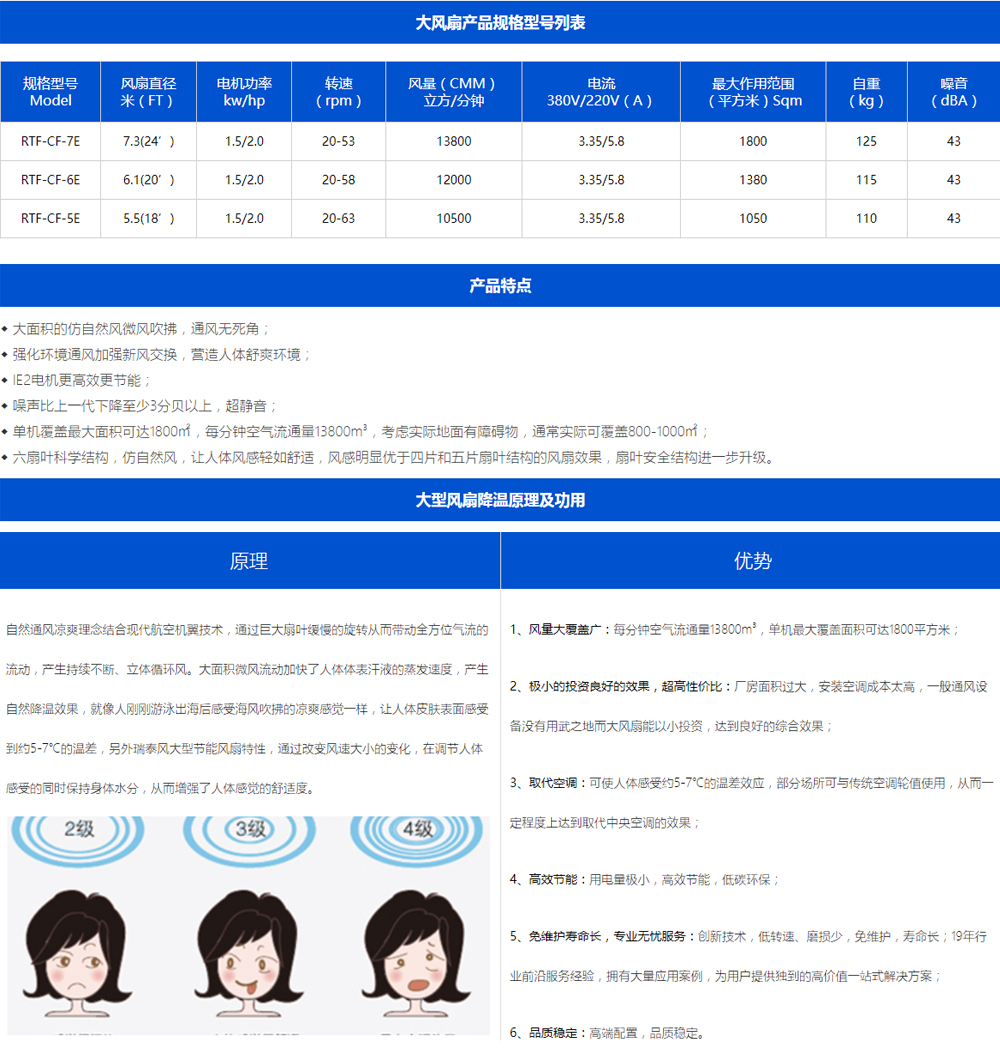Select the RTF-CF-5E model cell
The width and height of the screenshot is (1000, 1064).
click(x=50, y=218)
